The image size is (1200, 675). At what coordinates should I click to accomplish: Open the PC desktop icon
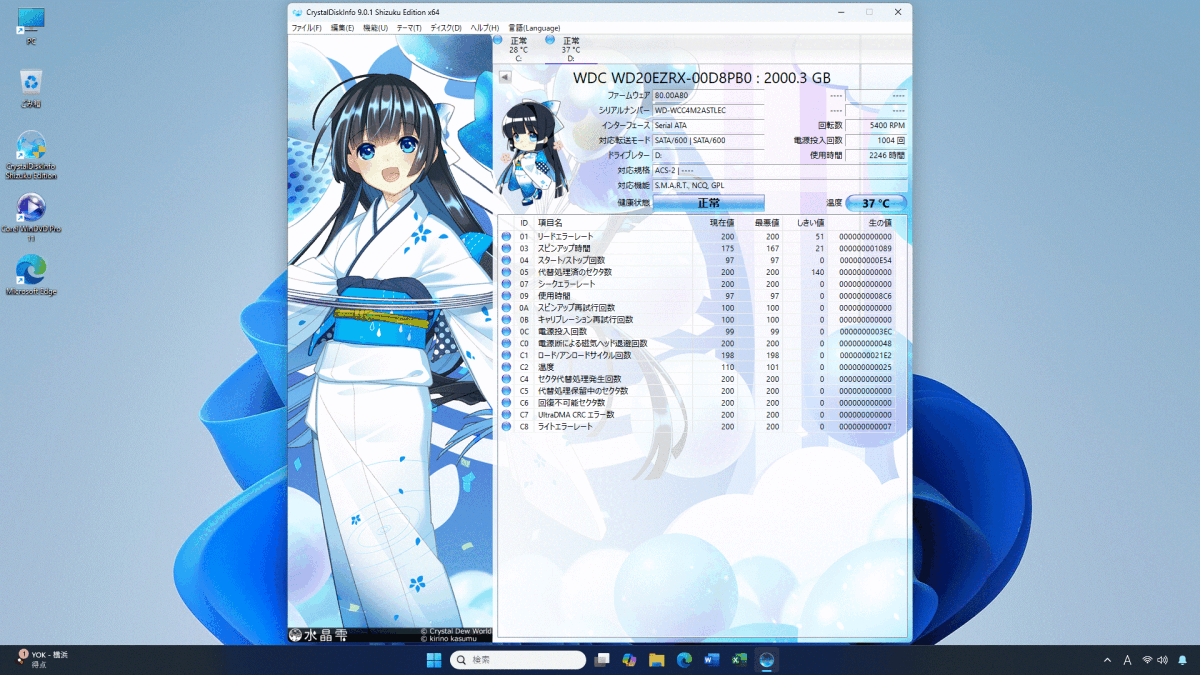(x=31, y=24)
